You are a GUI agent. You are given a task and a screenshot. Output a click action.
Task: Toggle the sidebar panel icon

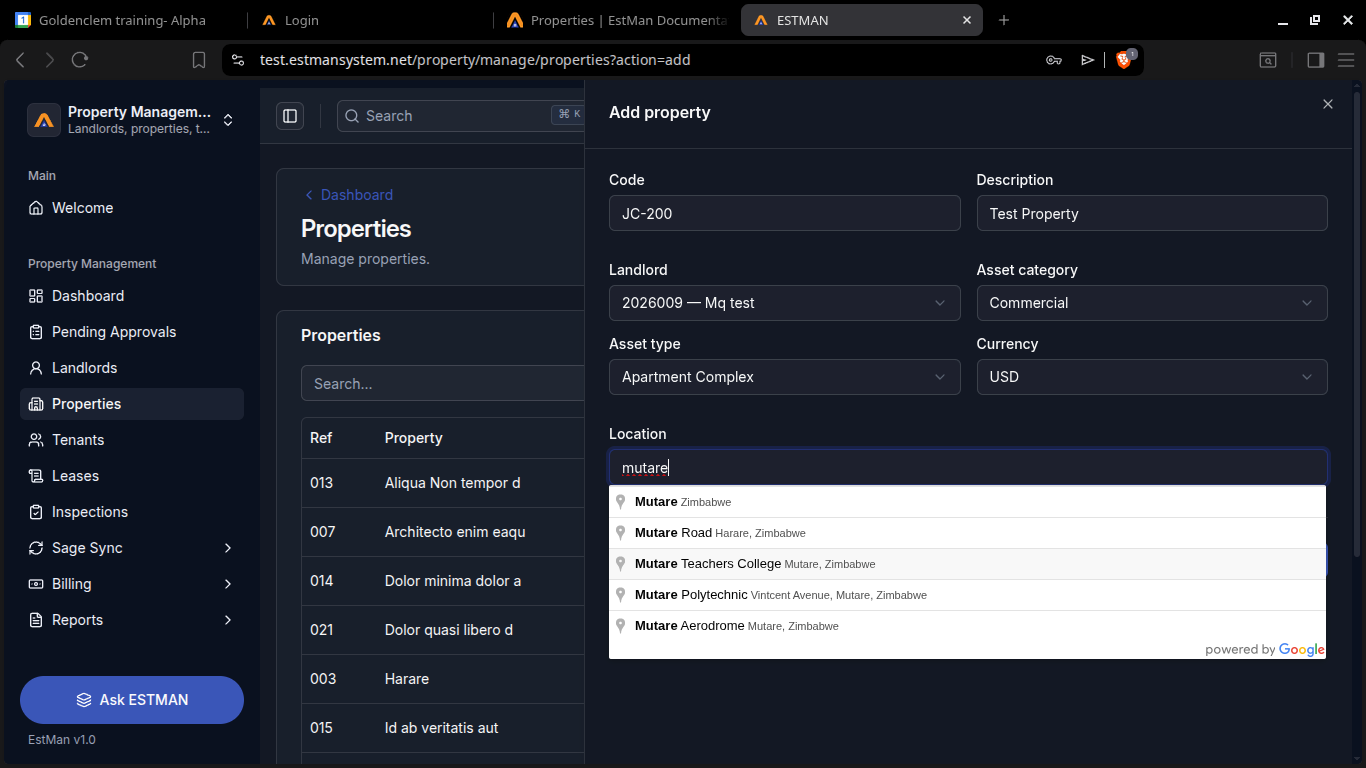pos(290,116)
